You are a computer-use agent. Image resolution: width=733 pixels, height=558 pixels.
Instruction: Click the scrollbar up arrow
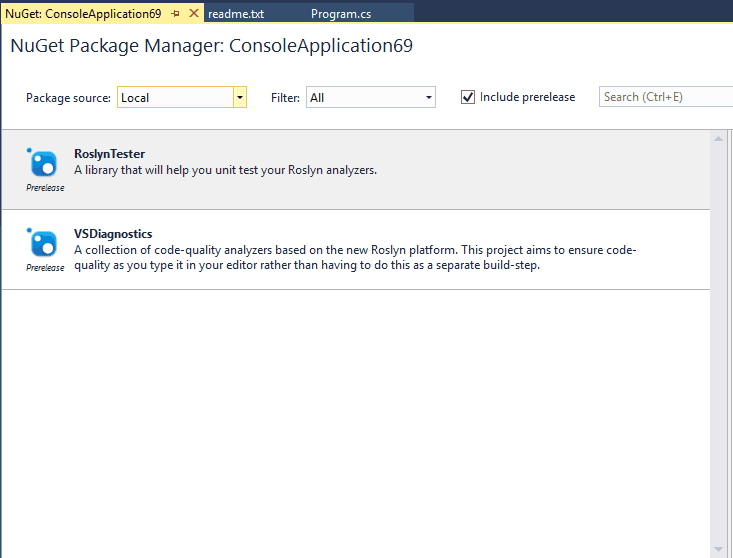pyautogui.click(x=719, y=138)
